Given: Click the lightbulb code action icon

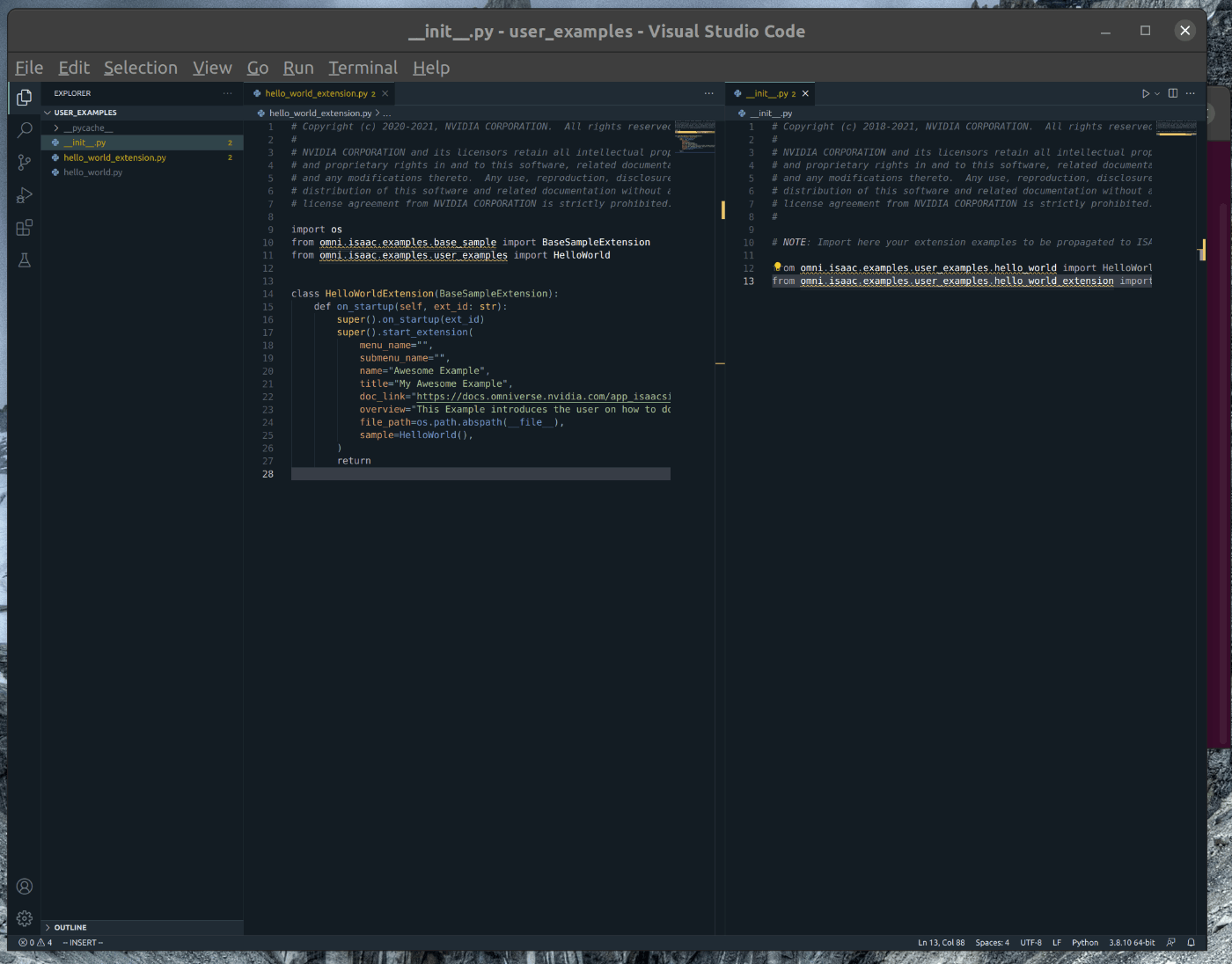Looking at the screenshot, I should pyautogui.click(x=777, y=267).
